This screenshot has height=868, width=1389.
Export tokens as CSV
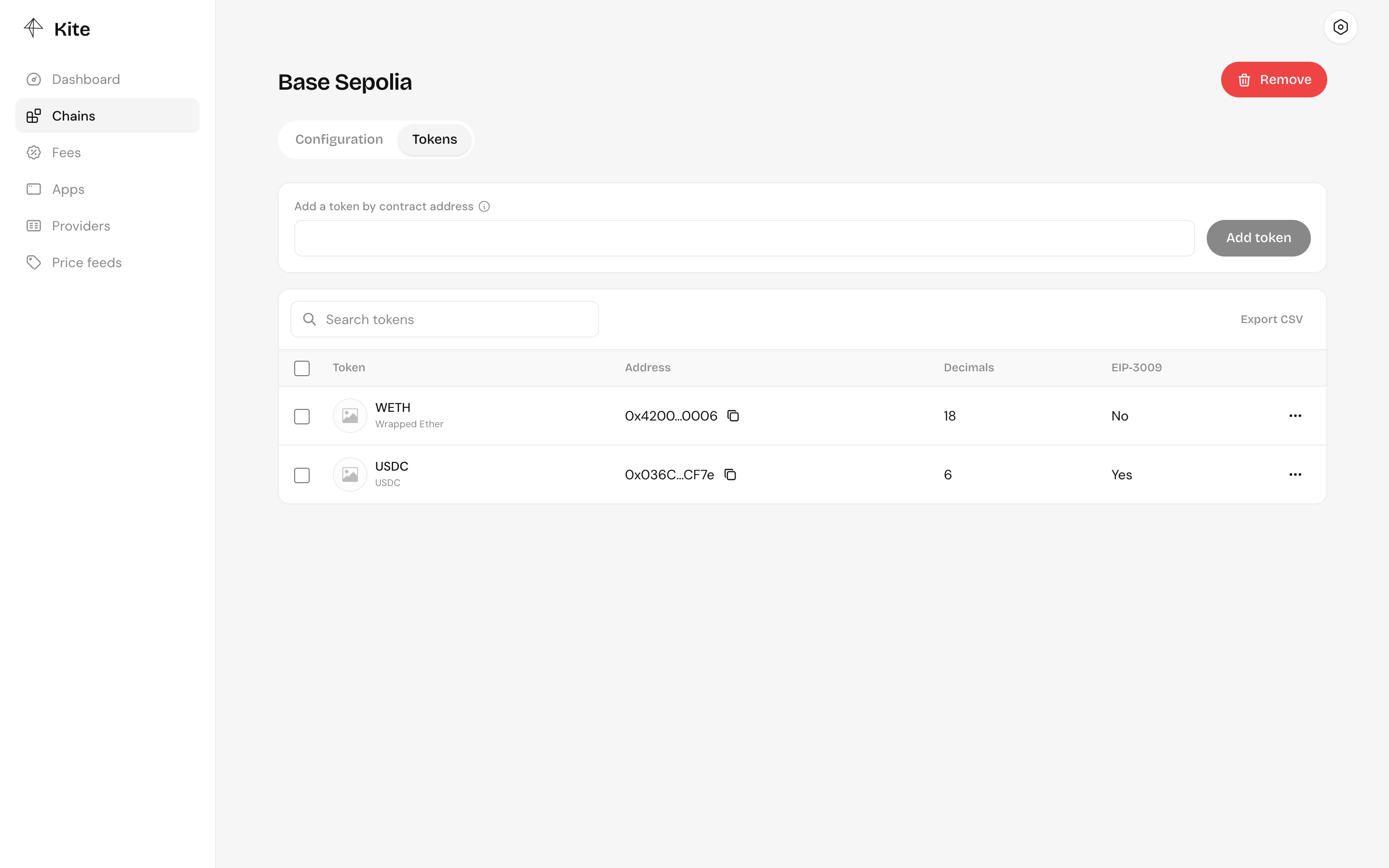(x=1271, y=319)
